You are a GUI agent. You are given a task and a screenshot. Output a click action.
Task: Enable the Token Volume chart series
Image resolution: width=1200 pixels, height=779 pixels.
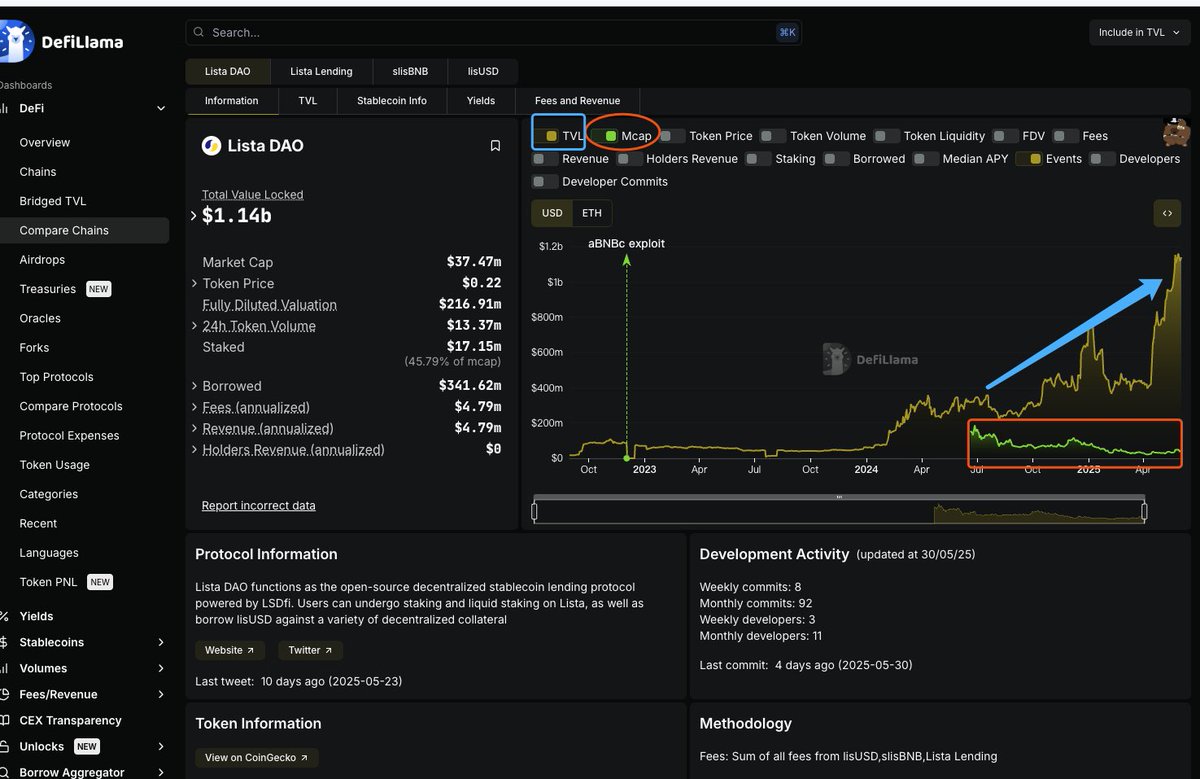[x=773, y=136]
